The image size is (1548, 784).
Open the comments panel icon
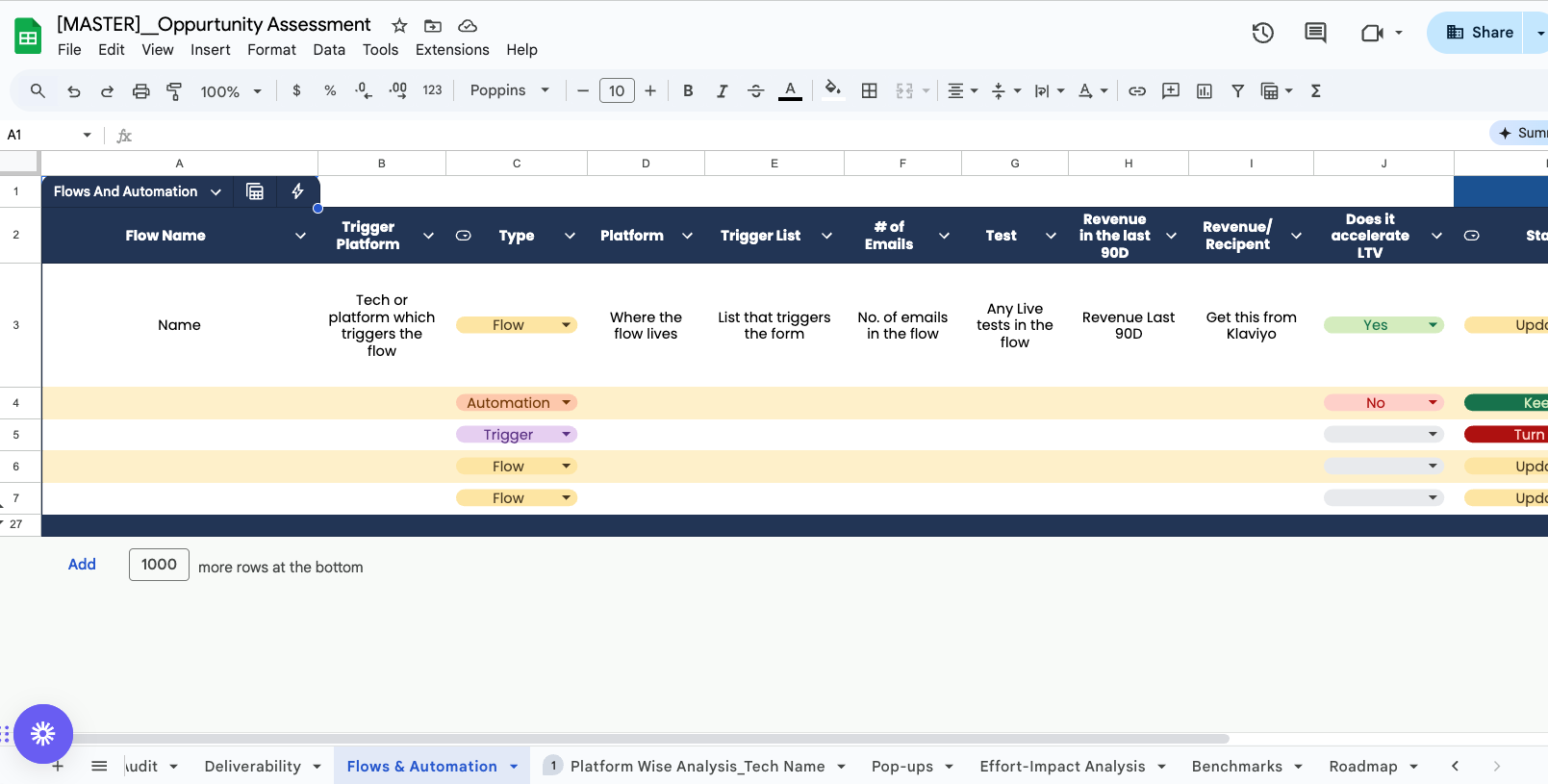1314,33
